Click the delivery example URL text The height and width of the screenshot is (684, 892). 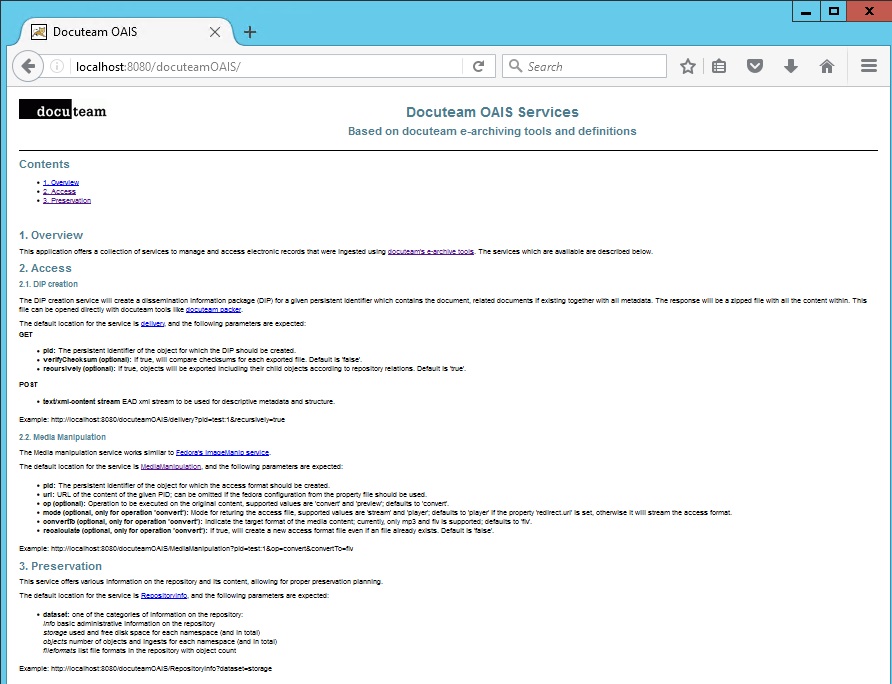pos(168,419)
